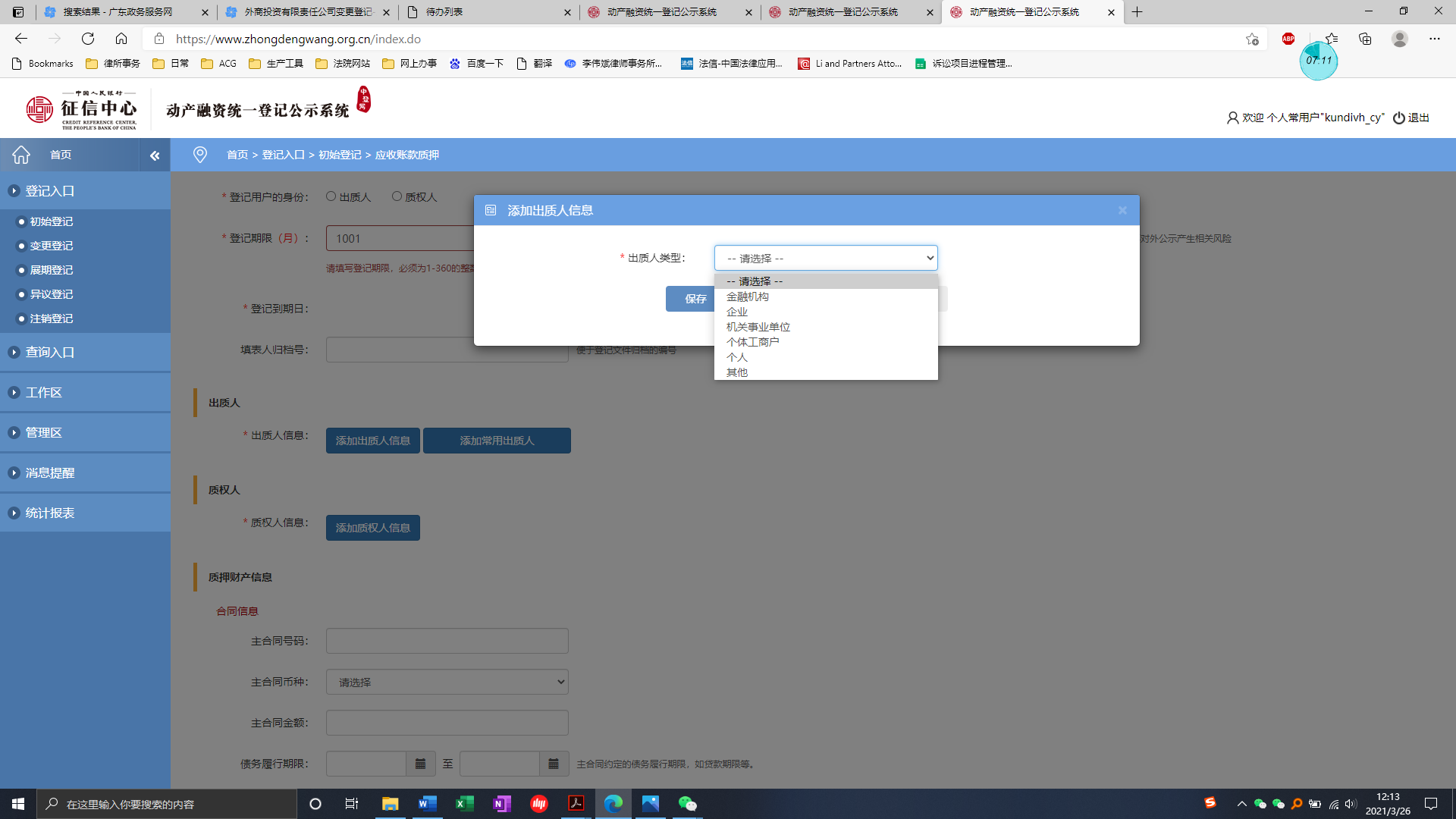Viewport: 1456px width, 819px height.
Task: Click the 退出 logout power icon
Action: [1398, 118]
